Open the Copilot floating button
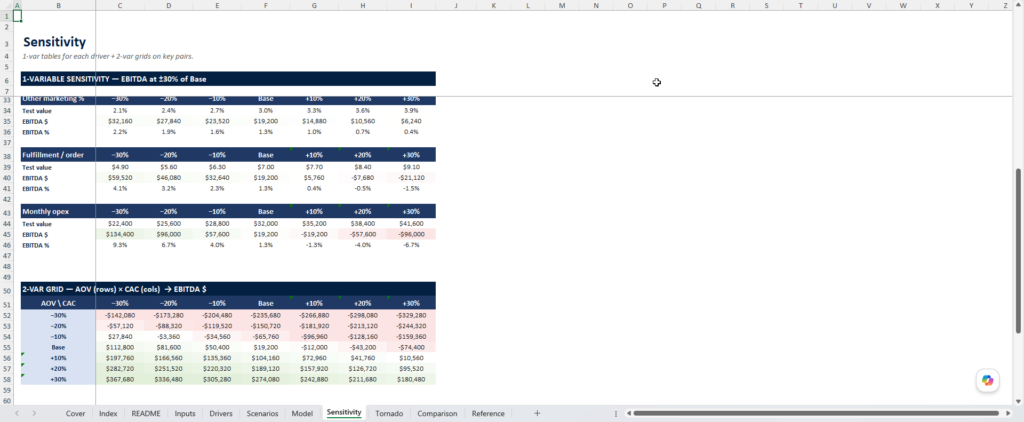1024x422 pixels. 987,380
